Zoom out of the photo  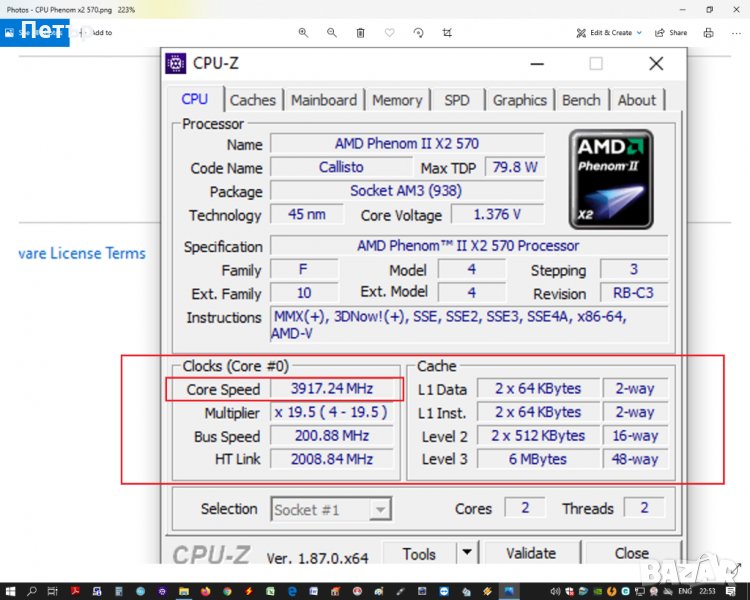click(x=332, y=33)
